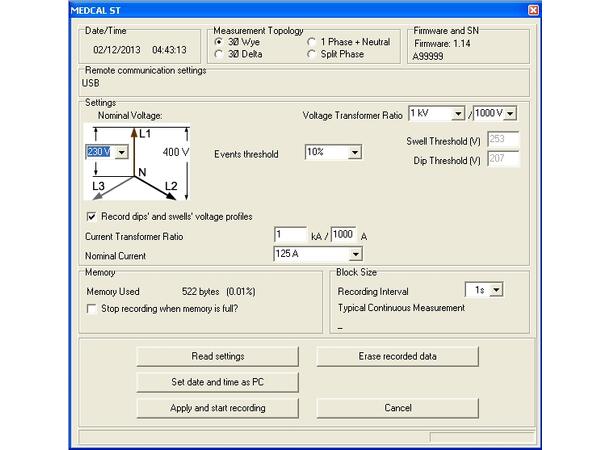The image size is (610, 450).
Task: Click the USB communication setting text
Action: click(91, 83)
